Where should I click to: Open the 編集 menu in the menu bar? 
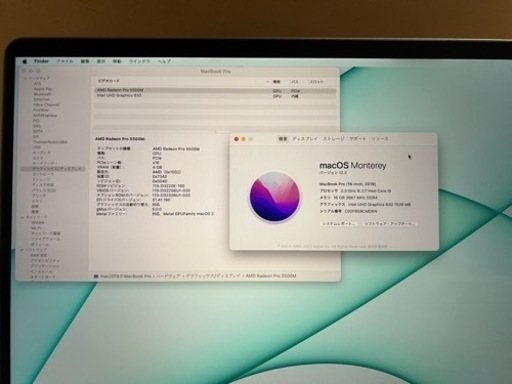[x=85, y=61]
